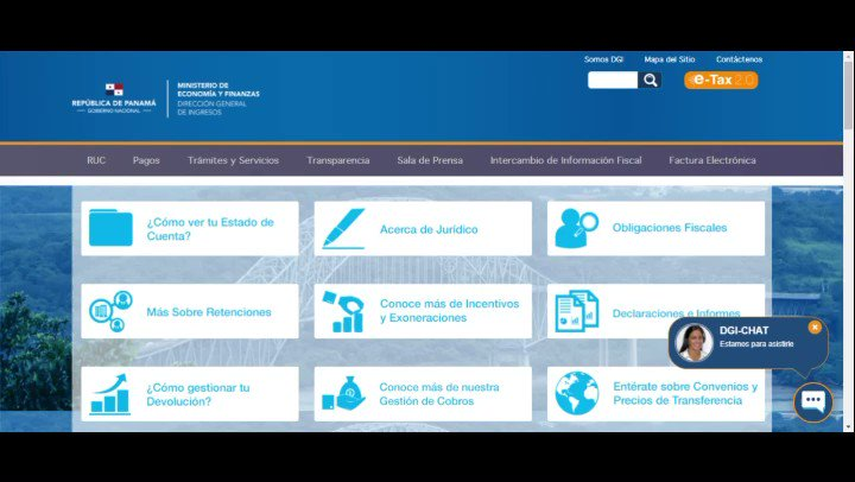This screenshot has width=855, height=482.
Task: Select Factura Electrónica in navigation bar
Action: pos(712,160)
